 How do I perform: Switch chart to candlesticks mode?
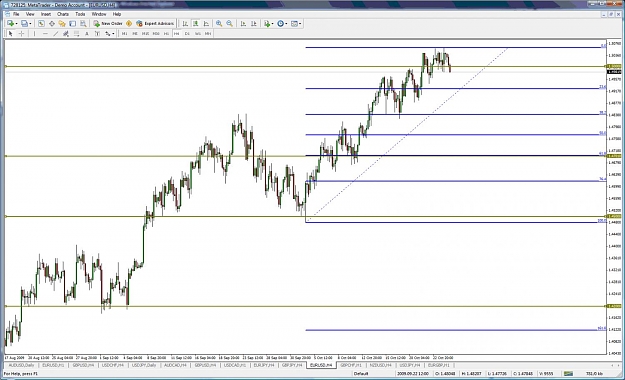pos(196,24)
